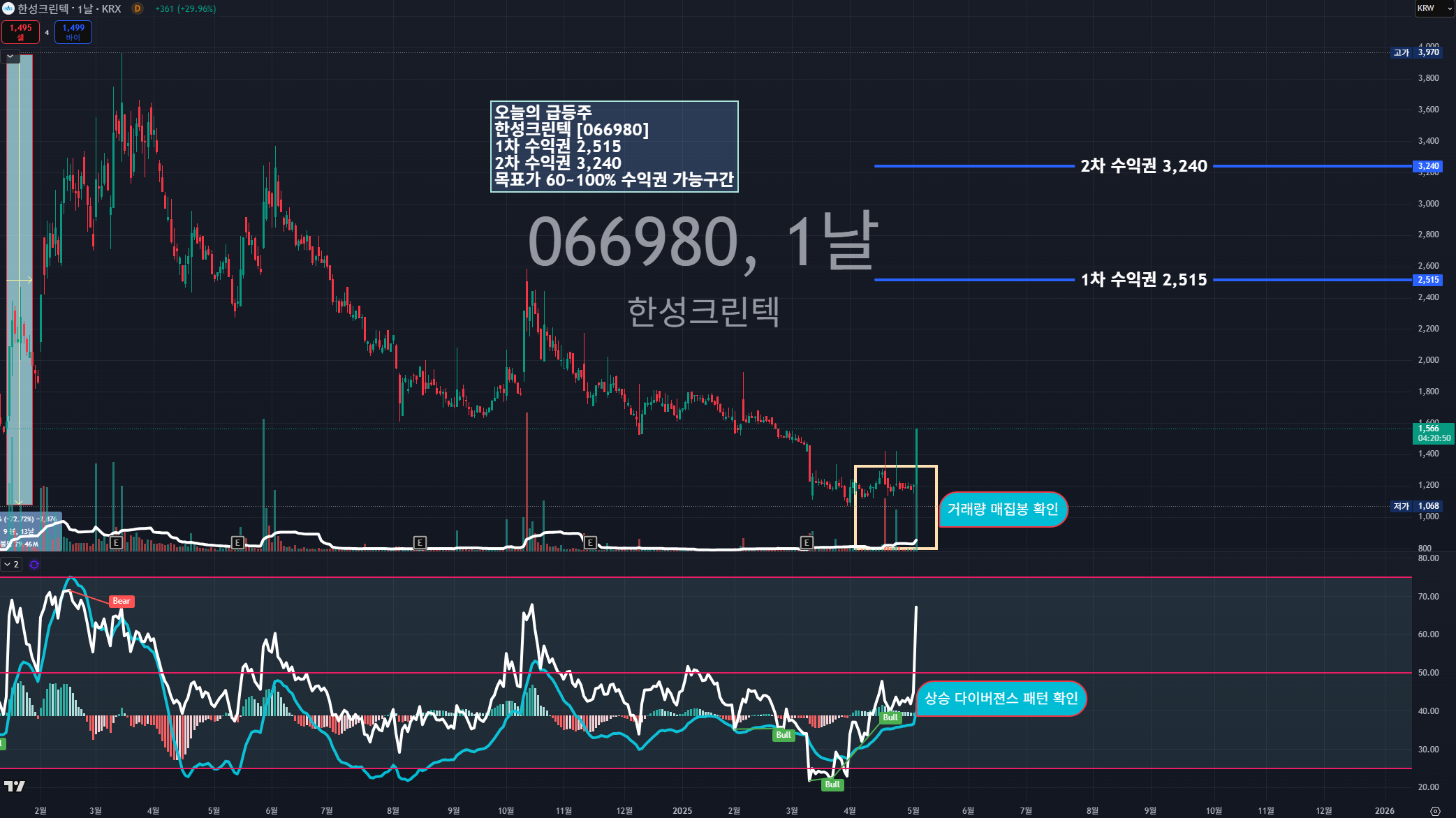This screenshot has width=1456, height=818.
Task: Click the 2,000 level on price scale
Action: [1428, 360]
